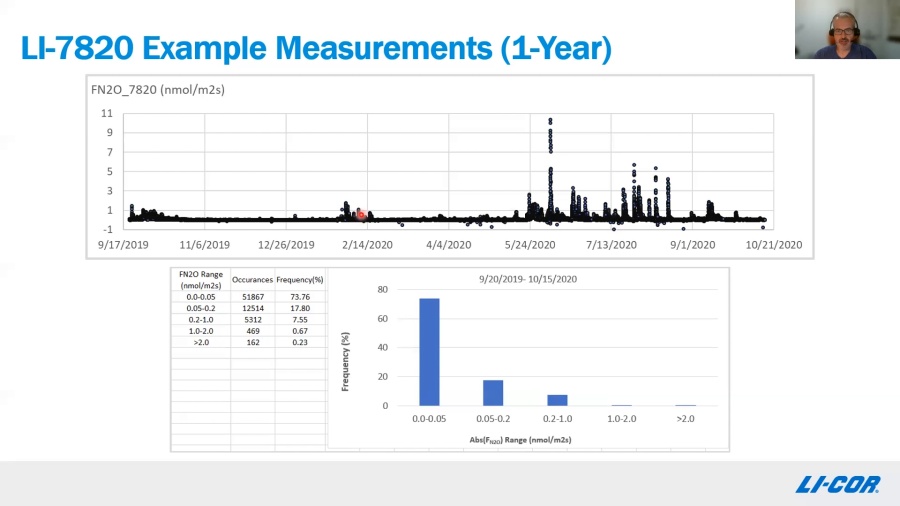
Task: Click the x-axis date '12/26/2019'
Action: [286, 245]
